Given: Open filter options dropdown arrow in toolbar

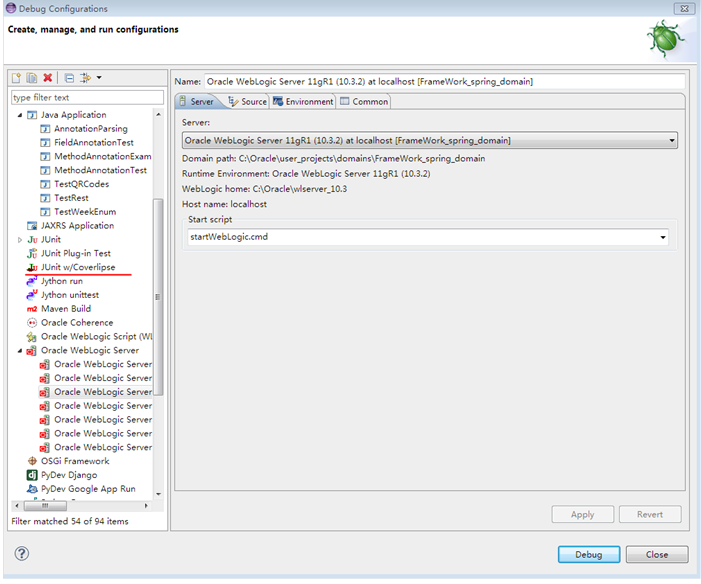Looking at the screenshot, I should 99,78.
